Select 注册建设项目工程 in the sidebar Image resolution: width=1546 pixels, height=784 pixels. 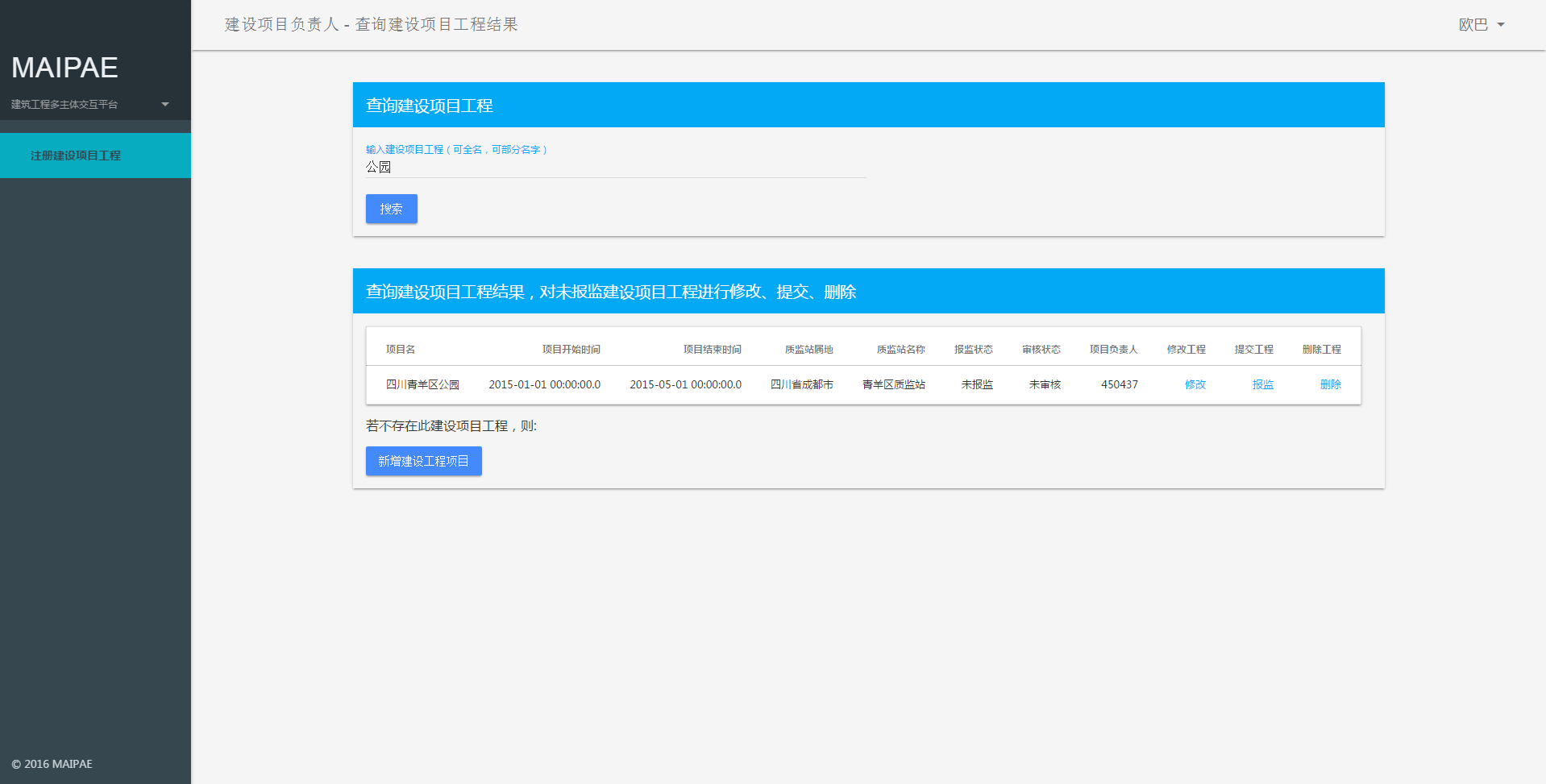coord(76,156)
